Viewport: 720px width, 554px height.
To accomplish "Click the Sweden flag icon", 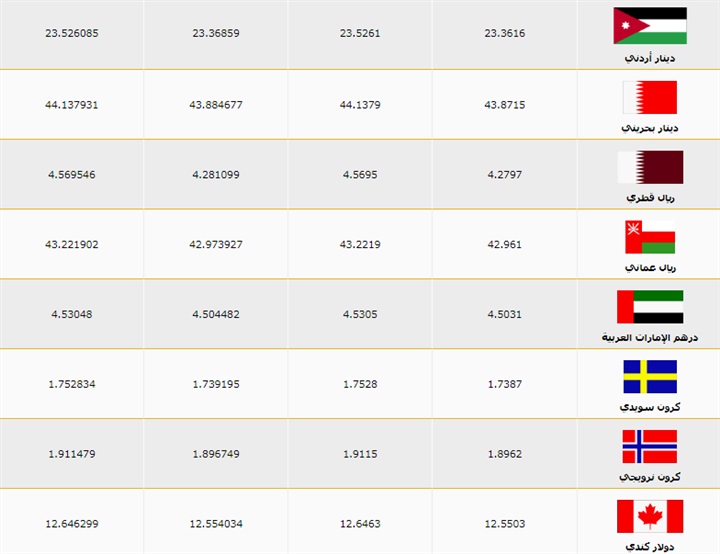I will 650,377.
